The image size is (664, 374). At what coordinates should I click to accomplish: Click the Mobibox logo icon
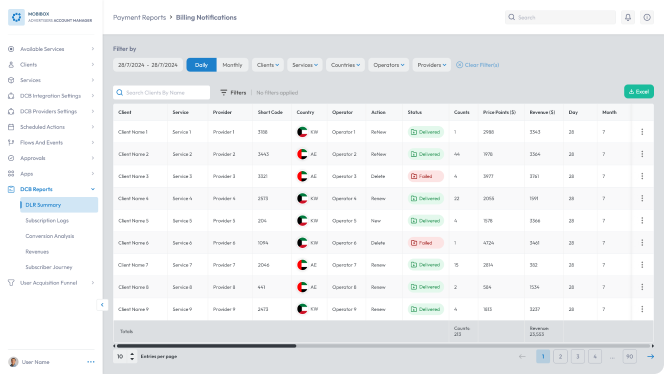pos(17,17)
